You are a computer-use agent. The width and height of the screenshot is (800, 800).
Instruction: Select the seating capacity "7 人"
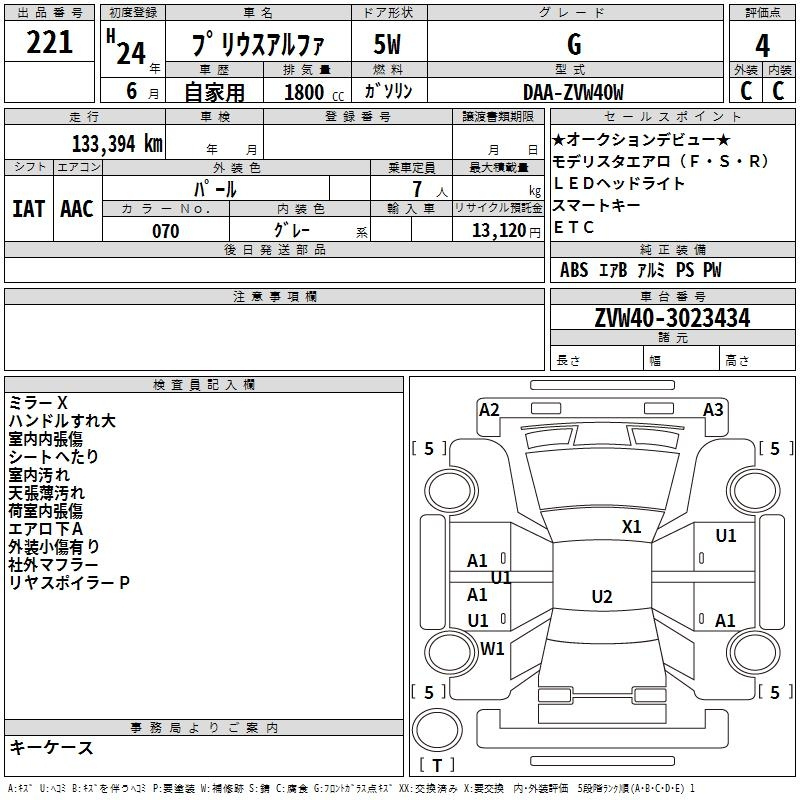430,189
